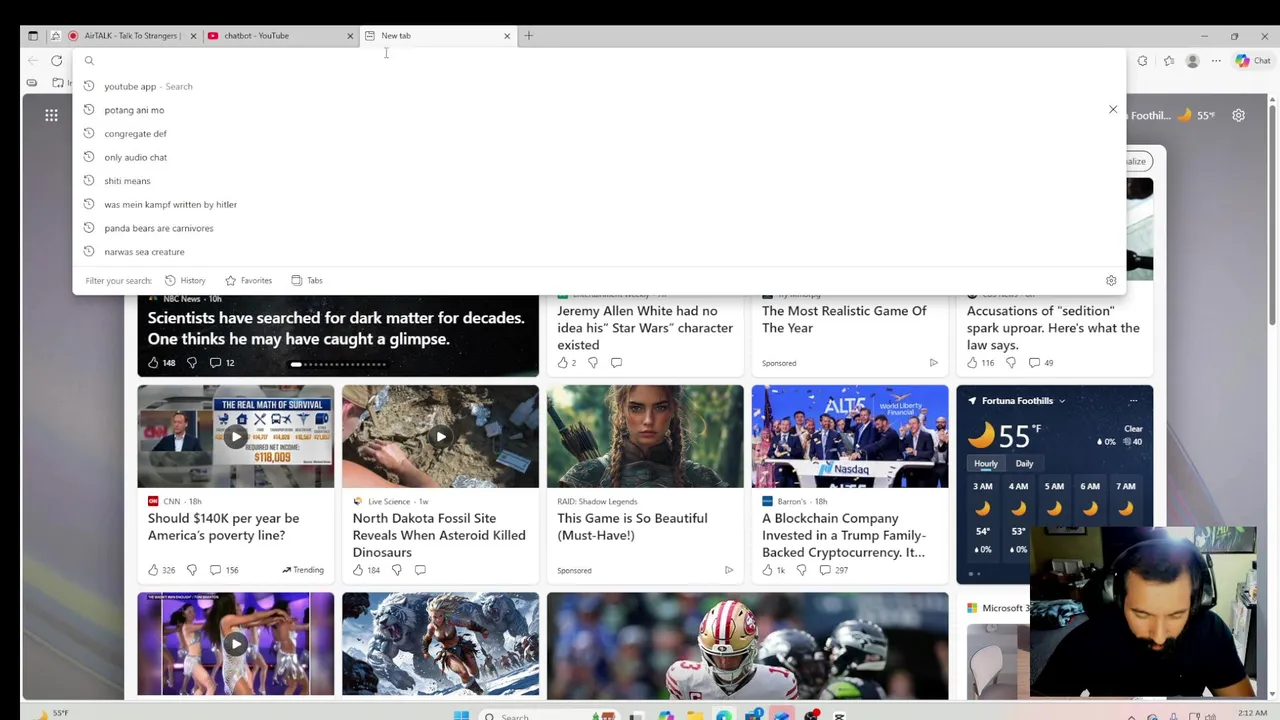Switch to the chatbot - YouTube tab
This screenshot has height=720, width=1280.
point(280,36)
